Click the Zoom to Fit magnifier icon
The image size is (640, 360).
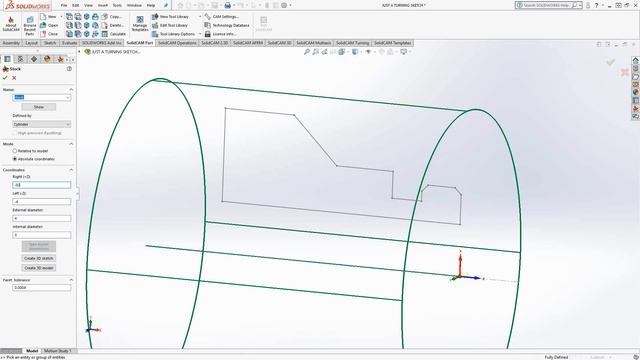click(x=307, y=52)
